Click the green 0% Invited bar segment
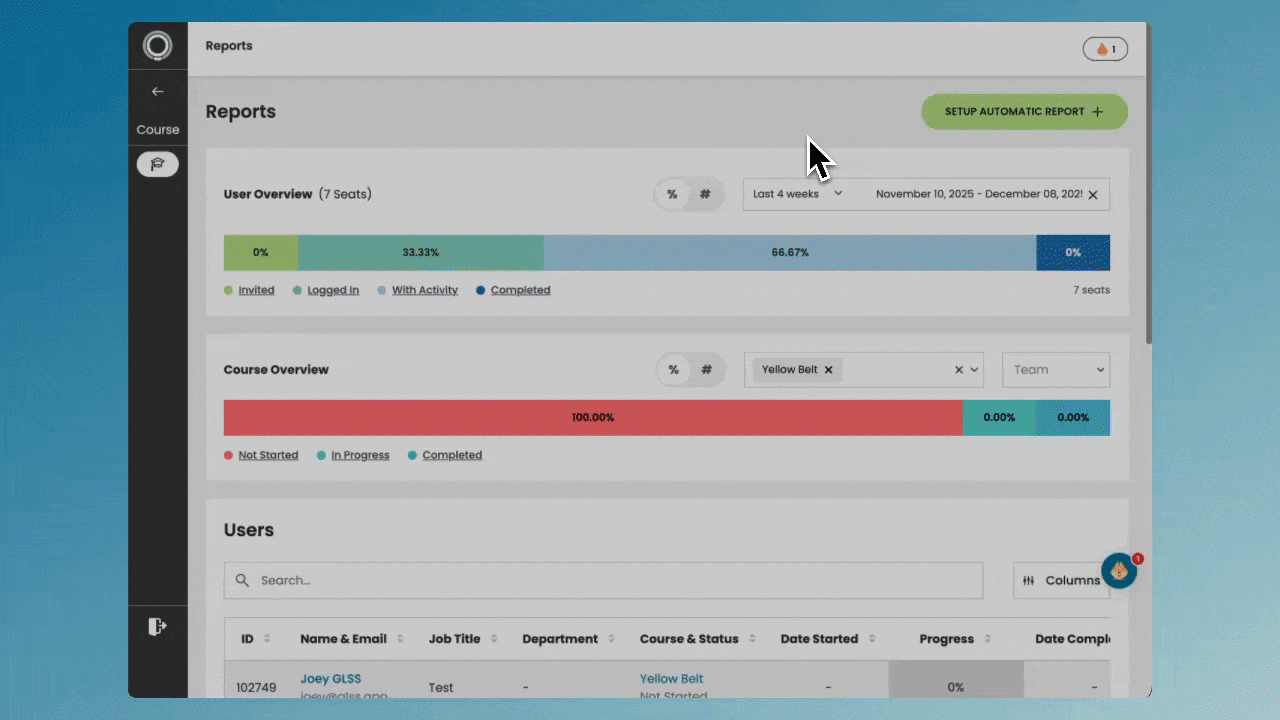Viewport: 1280px width, 720px height. click(x=261, y=253)
